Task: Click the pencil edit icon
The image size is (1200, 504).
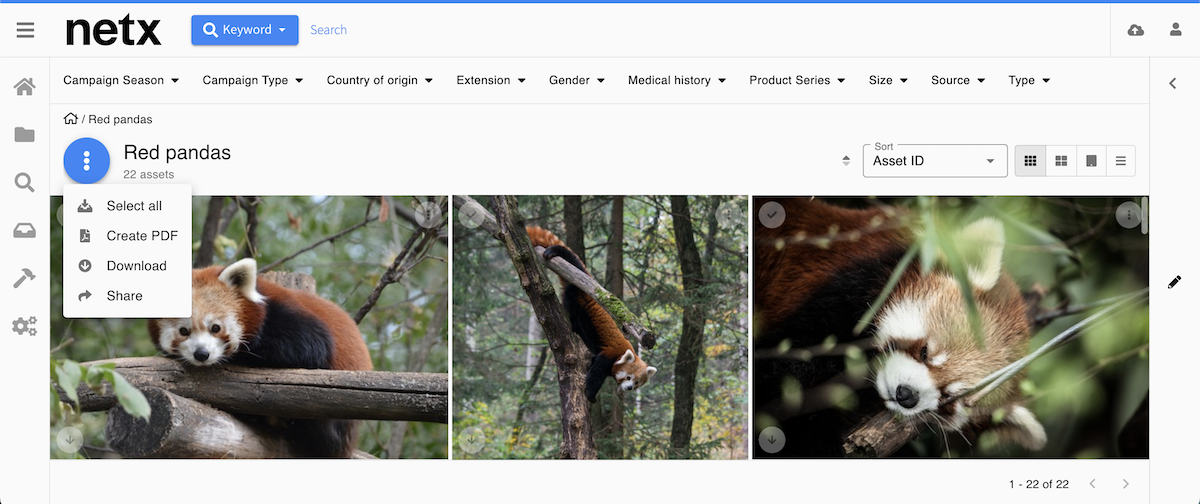Action: pyautogui.click(x=1174, y=282)
